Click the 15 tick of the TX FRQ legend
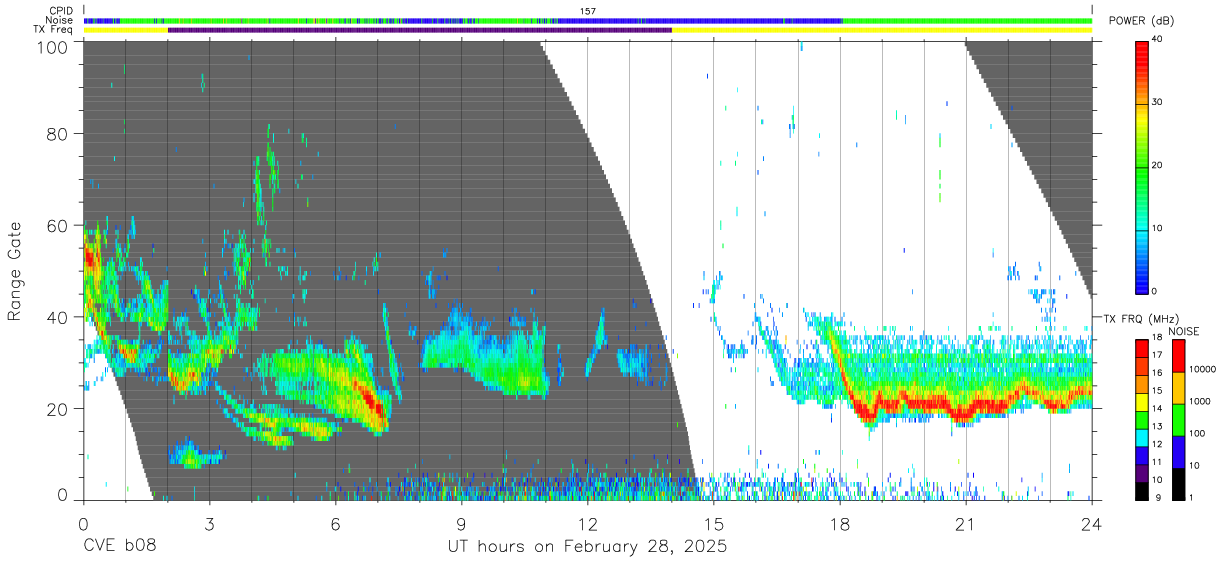1228x567 pixels. tap(1158, 390)
